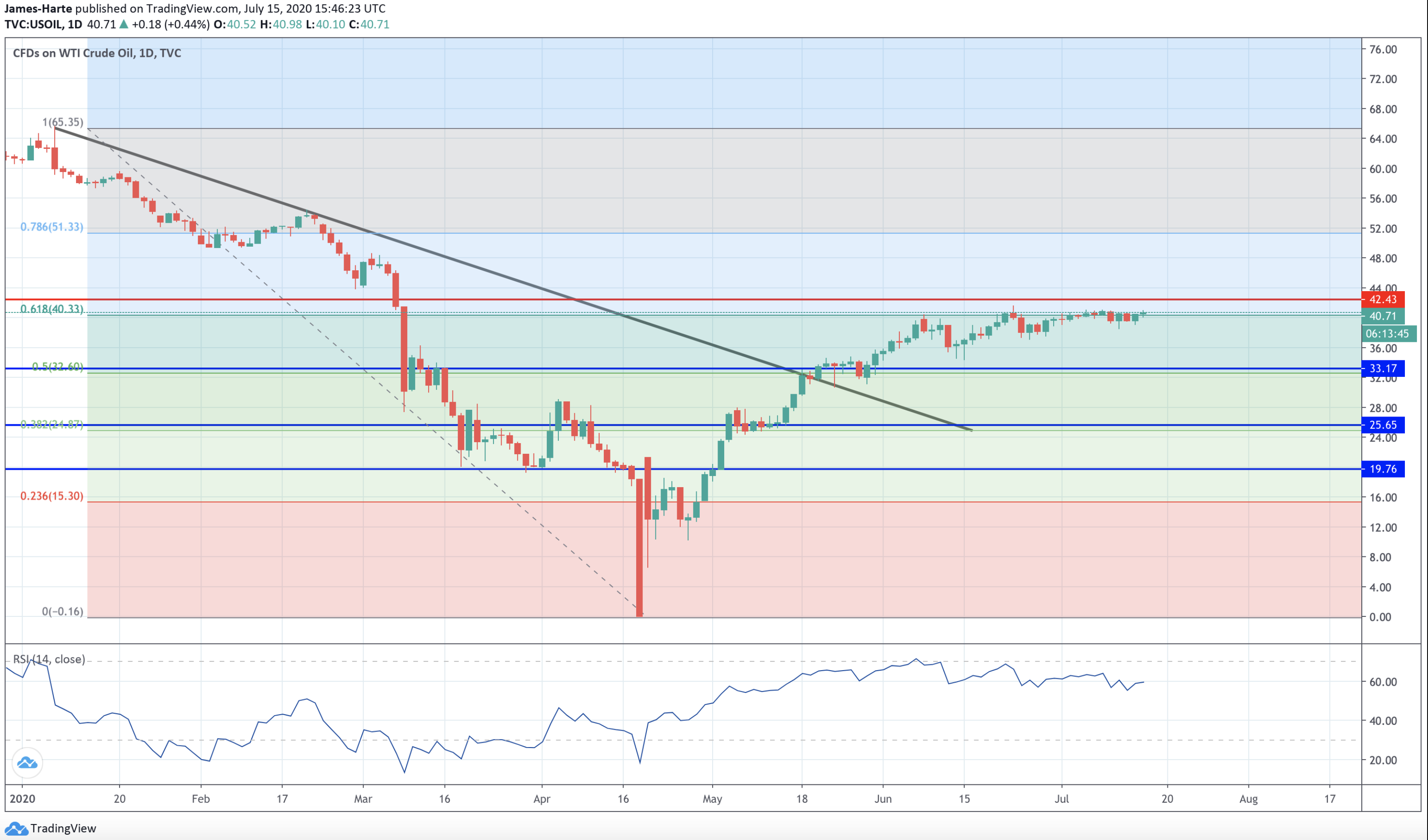Click the 0.236(15.30) Fibonacci level label
Image resolution: width=1428 pixels, height=840 pixels.
pos(52,496)
